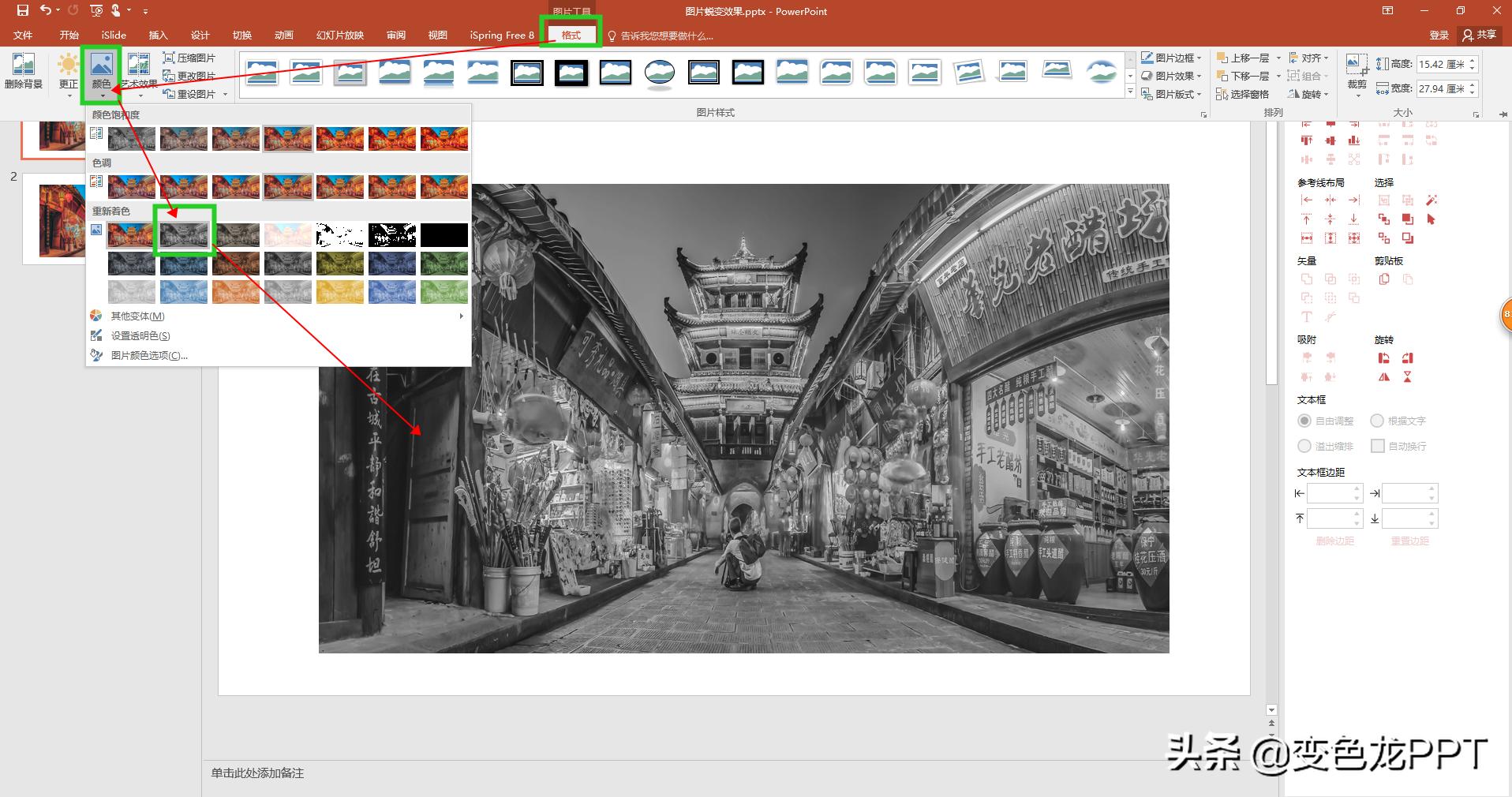
Task: Select the 自由调整 radio button
Action: (x=1304, y=421)
